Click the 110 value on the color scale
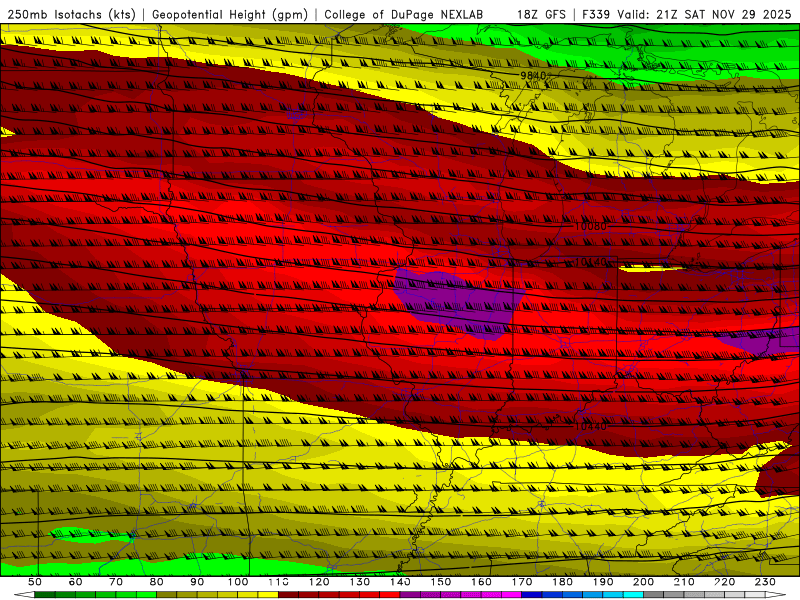This screenshot has height=600, width=800. tap(279, 582)
